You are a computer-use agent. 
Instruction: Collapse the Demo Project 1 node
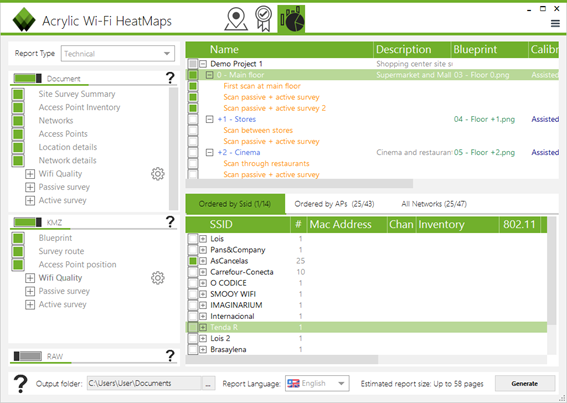[x=203, y=64]
